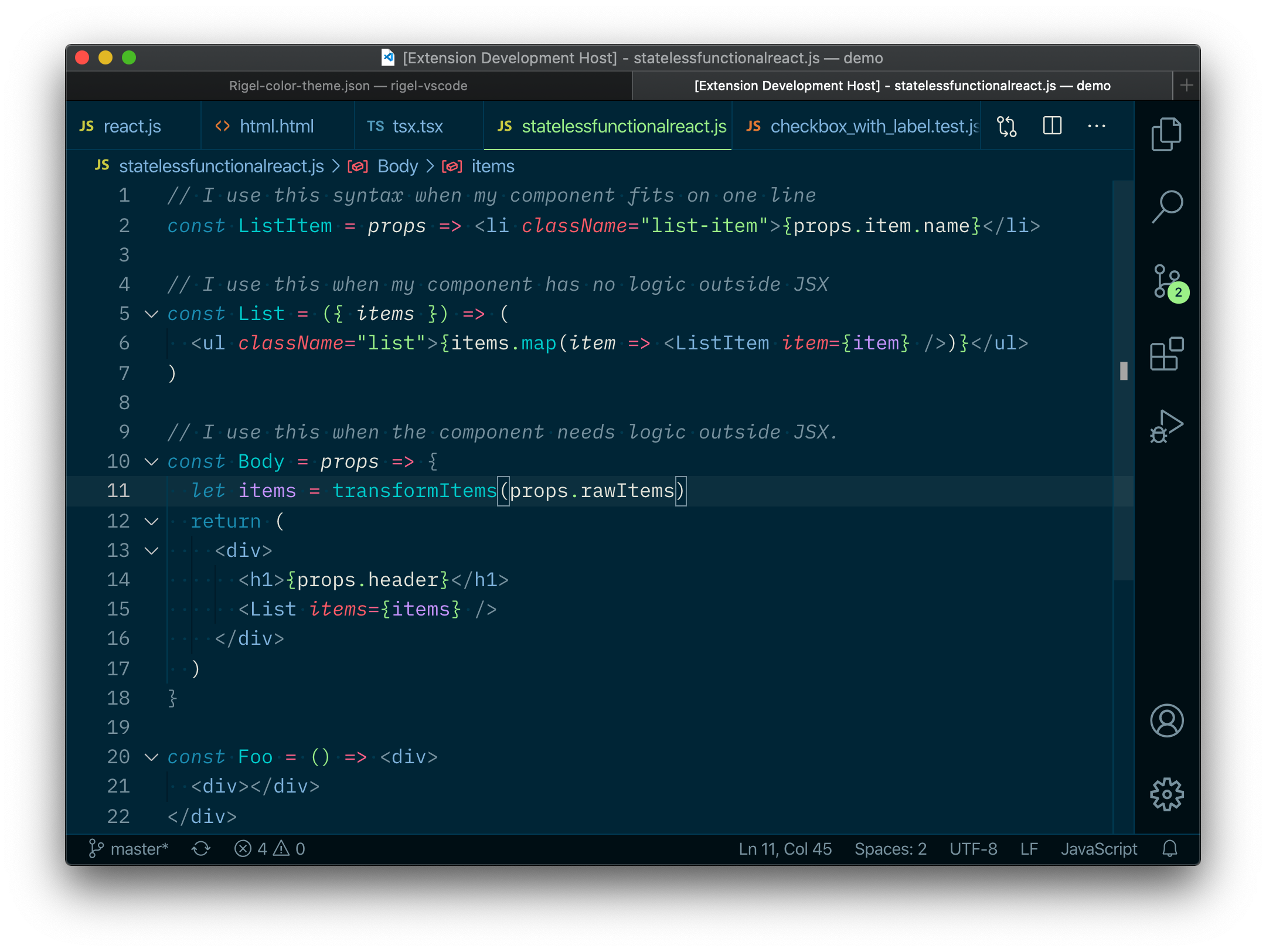Click the vertical scrollbar marker in the editor

click(x=1123, y=370)
